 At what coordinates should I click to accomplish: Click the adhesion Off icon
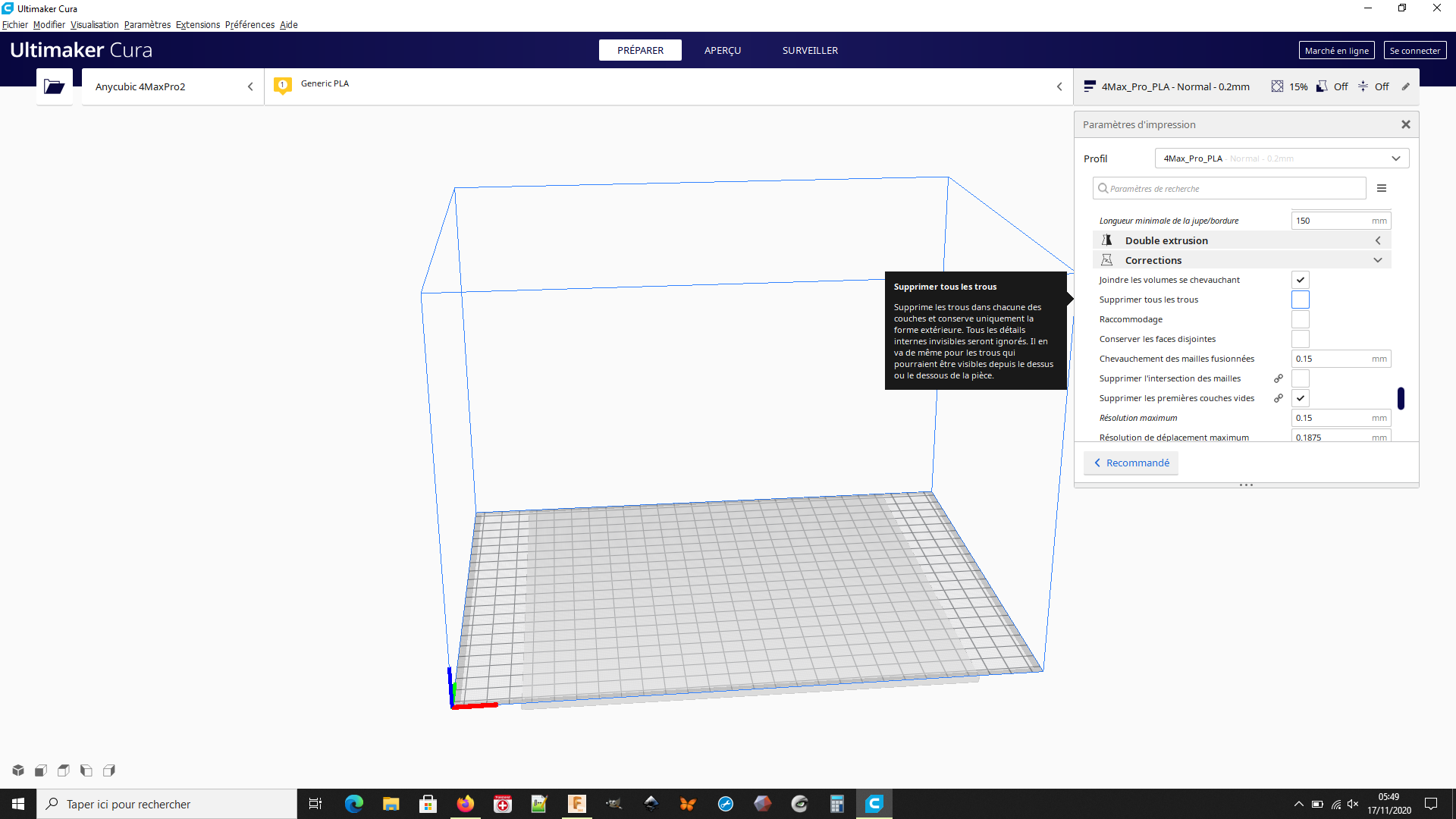1363,86
